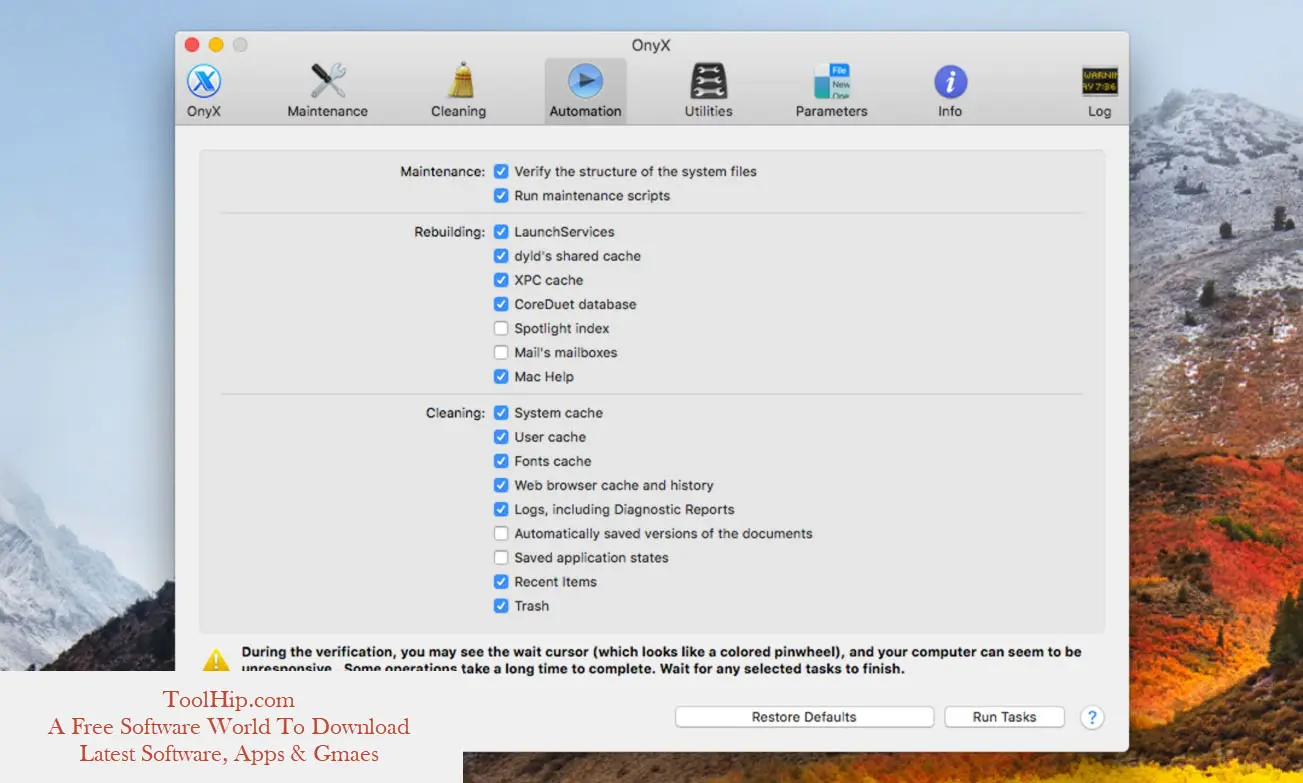Click the help question mark button
Screen dimensions: 1303x783
[1093, 717]
